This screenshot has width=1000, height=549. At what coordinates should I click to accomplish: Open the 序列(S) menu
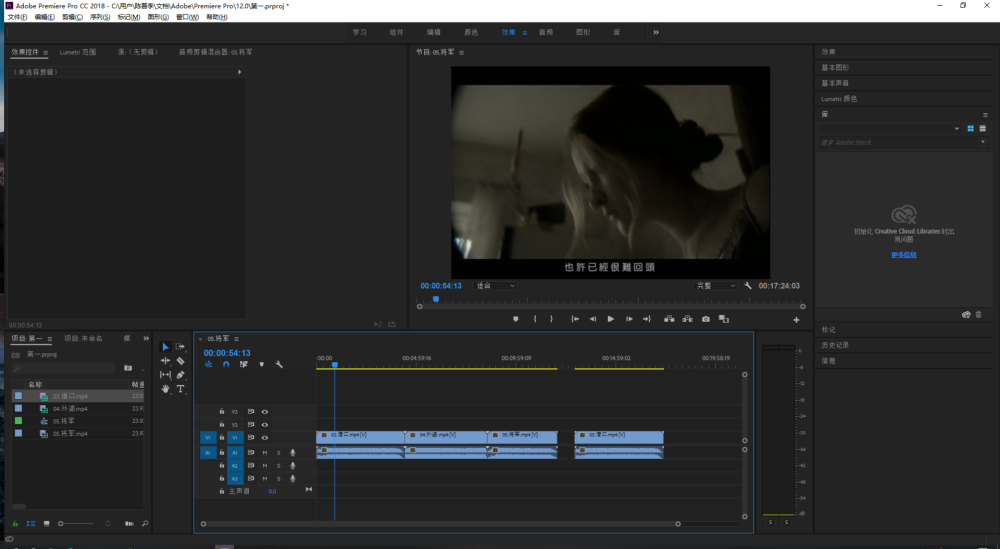pos(98,17)
